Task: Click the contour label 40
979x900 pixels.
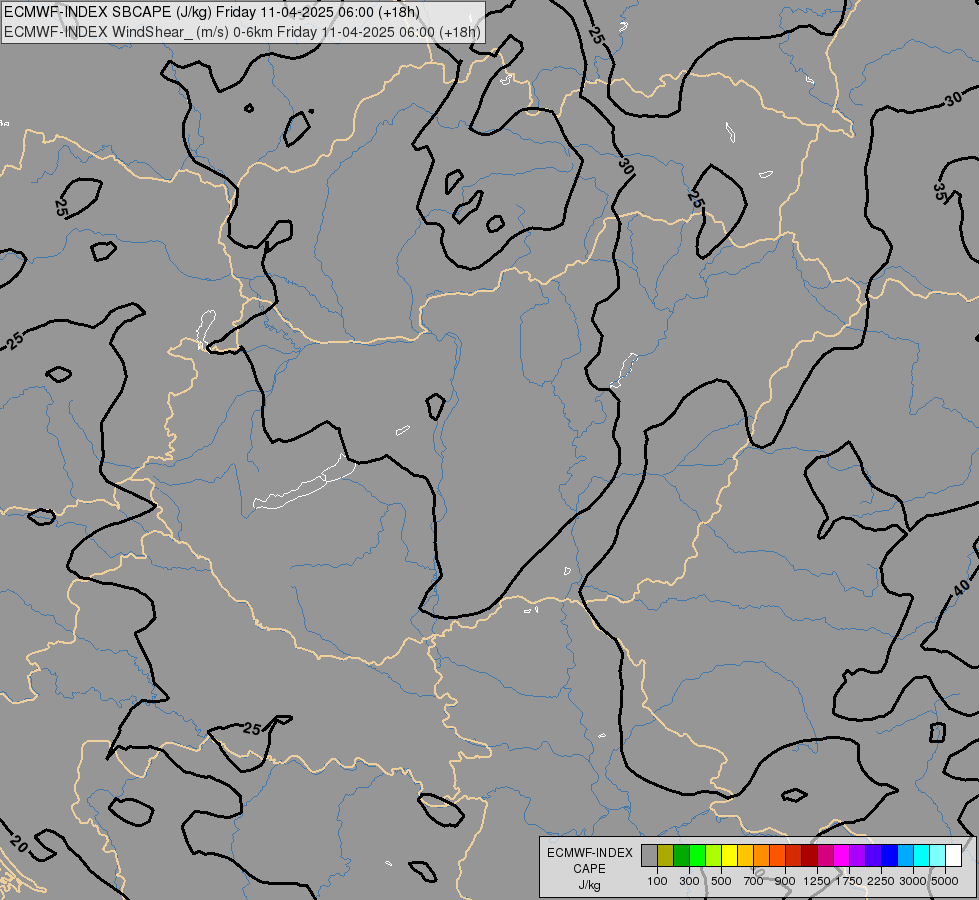Action: point(962,587)
